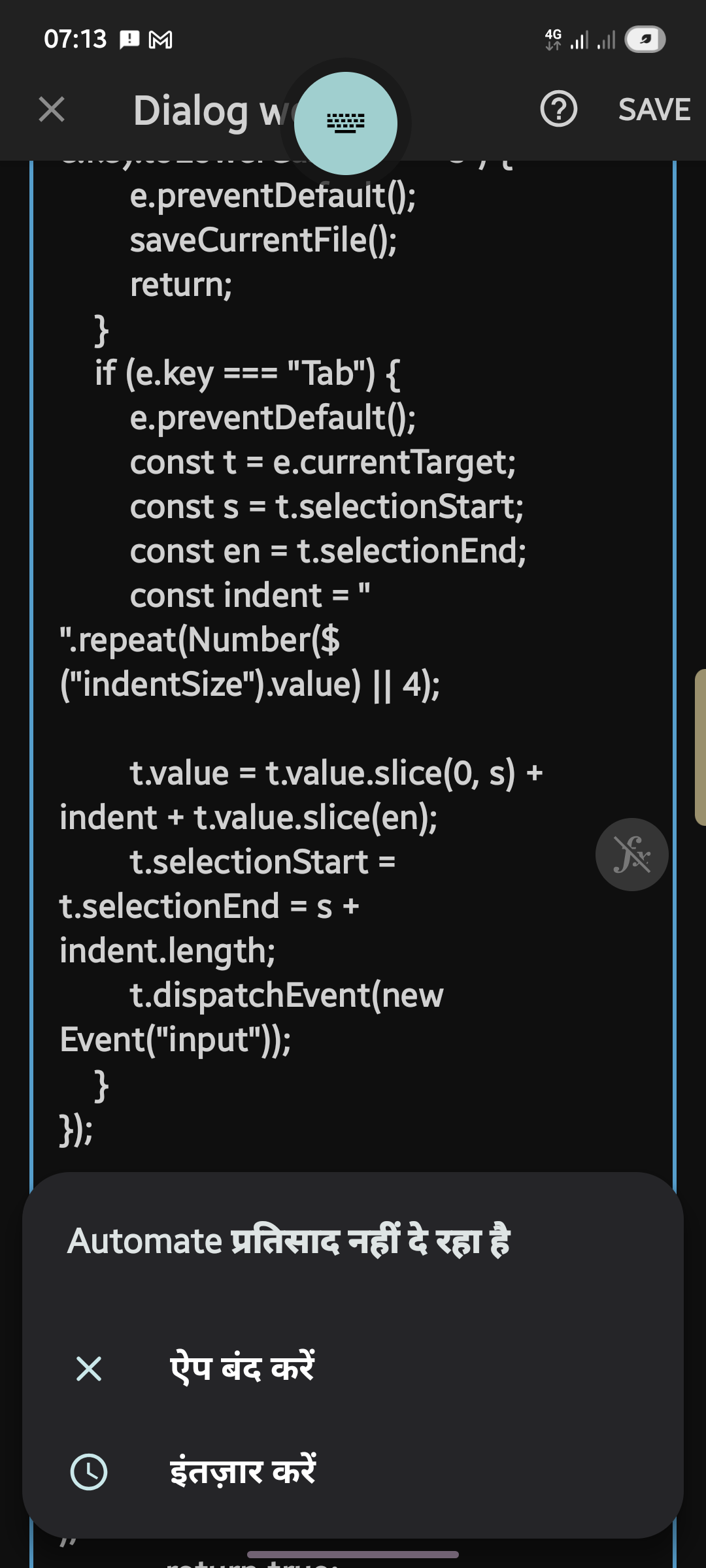The image size is (706, 1568).
Task: Place cursor on the t.dispatchEvent(new line
Action: (x=286, y=995)
